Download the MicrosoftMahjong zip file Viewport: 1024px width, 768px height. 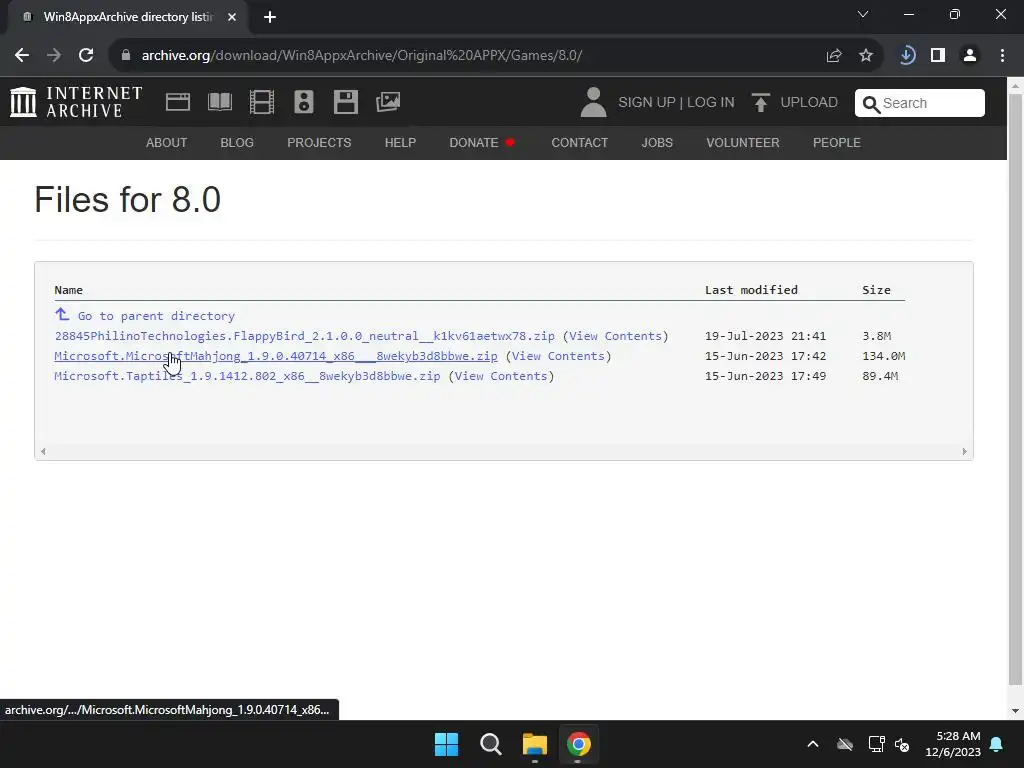(276, 357)
